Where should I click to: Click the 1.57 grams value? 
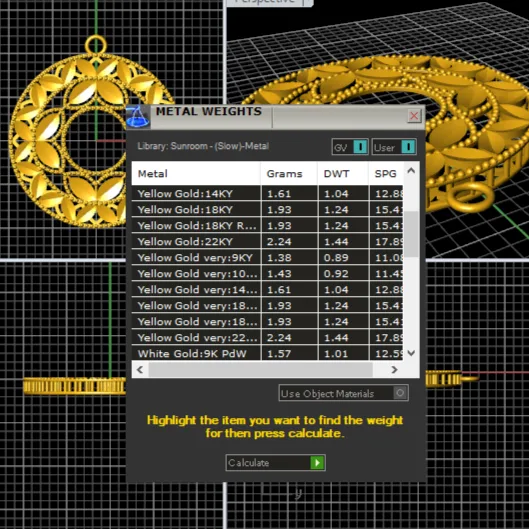pos(279,354)
